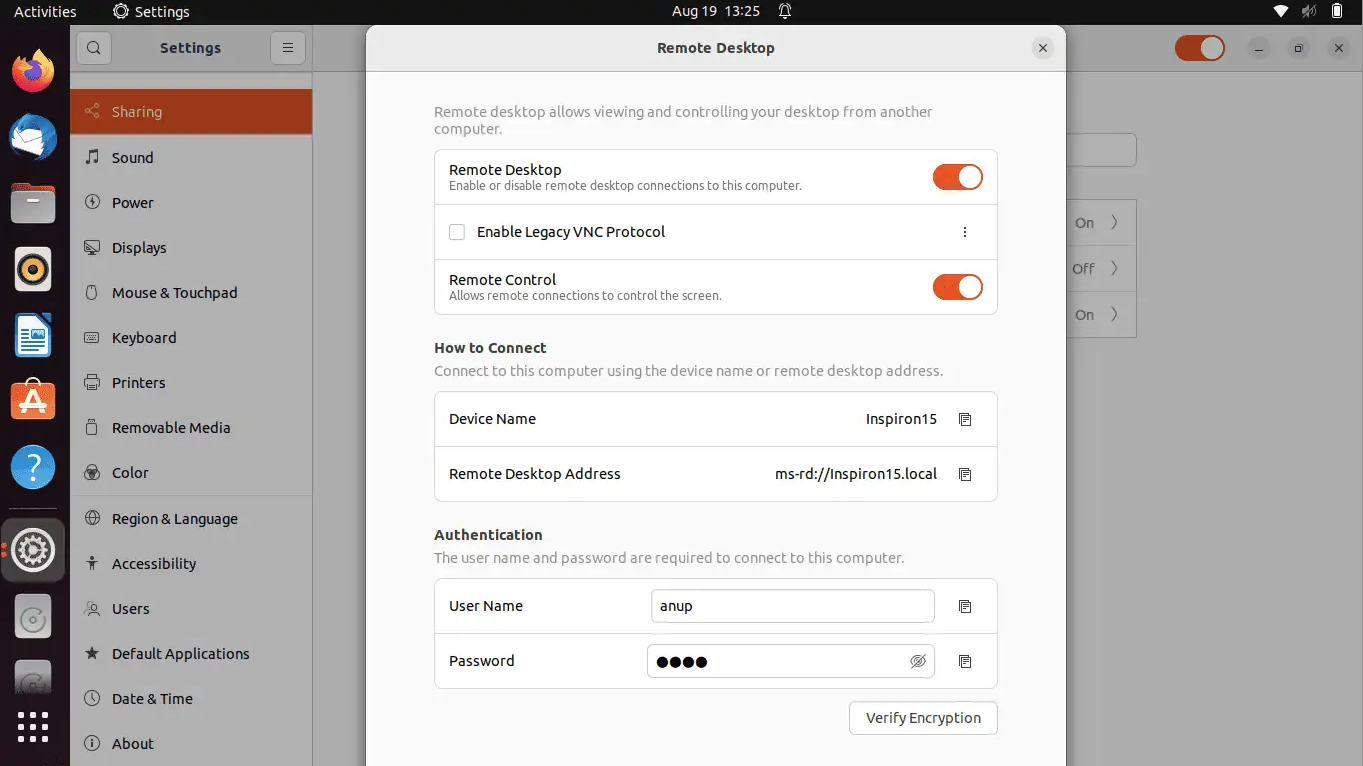
Task: Reveal the hidden password
Action: [917, 661]
